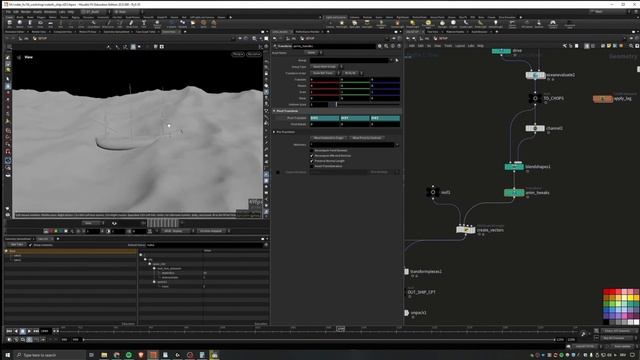
Task: Click the Group input field
Action: 350,60
